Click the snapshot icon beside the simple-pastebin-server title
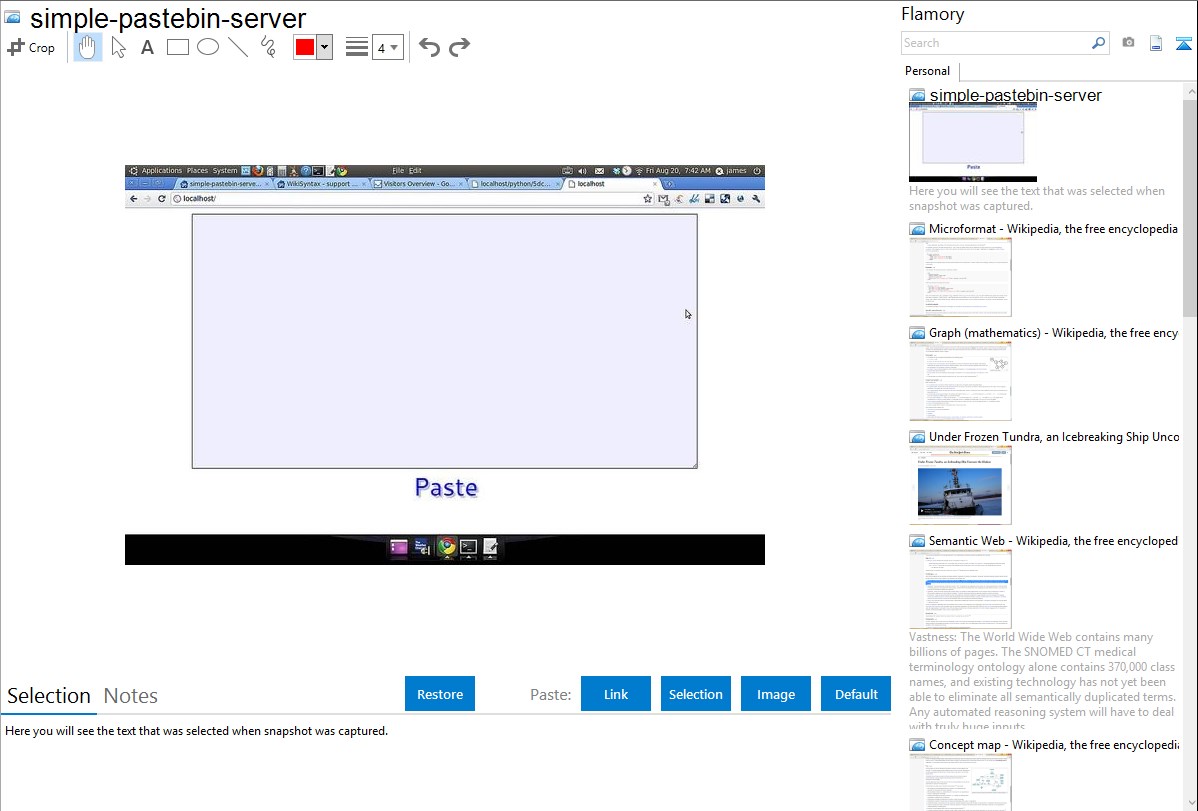Screen dimensions: 1198x811 [x=12, y=17]
